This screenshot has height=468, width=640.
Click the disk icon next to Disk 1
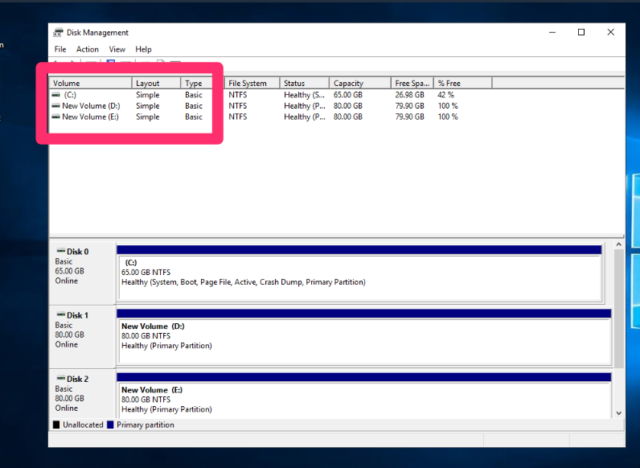[x=61, y=314]
